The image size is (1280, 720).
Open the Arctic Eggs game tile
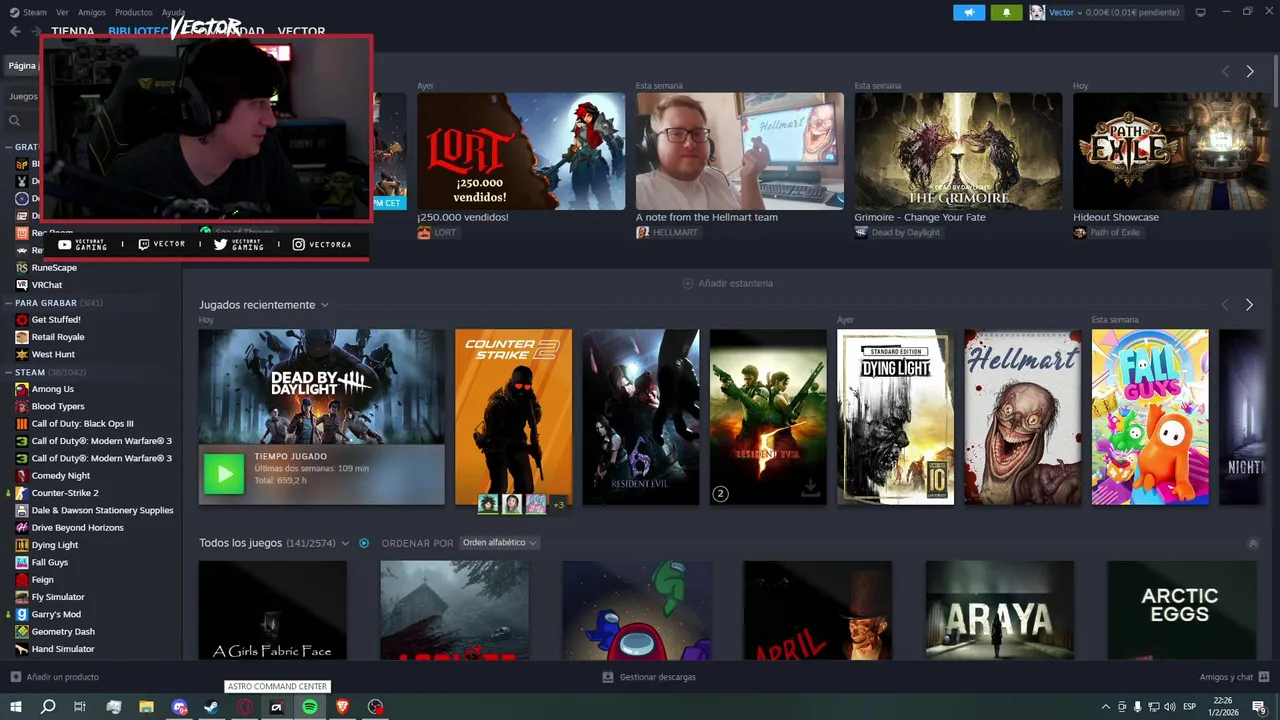[1180, 609]
